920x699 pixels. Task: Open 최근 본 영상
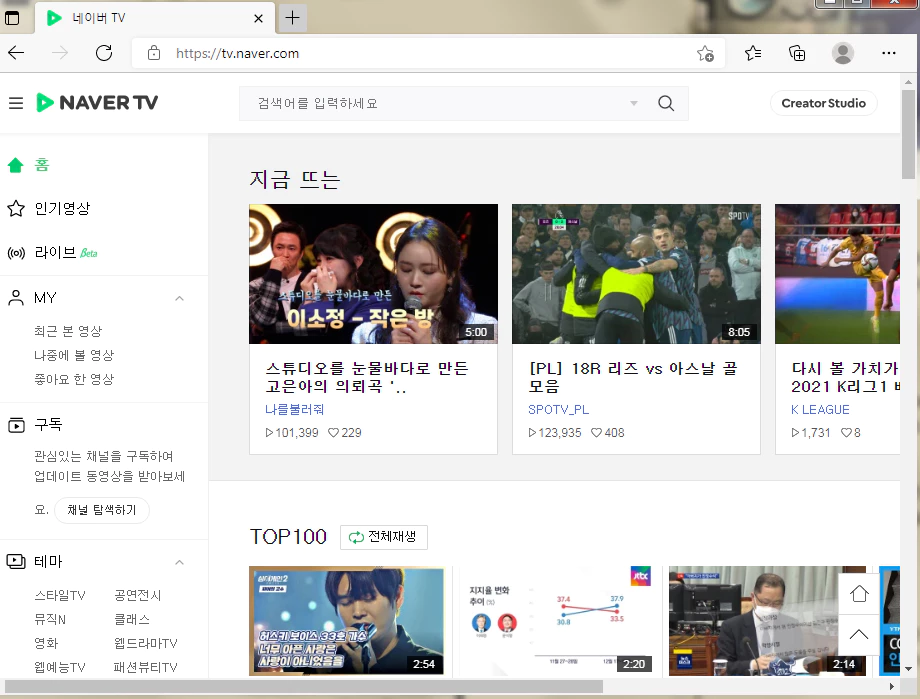coord(68,331)
